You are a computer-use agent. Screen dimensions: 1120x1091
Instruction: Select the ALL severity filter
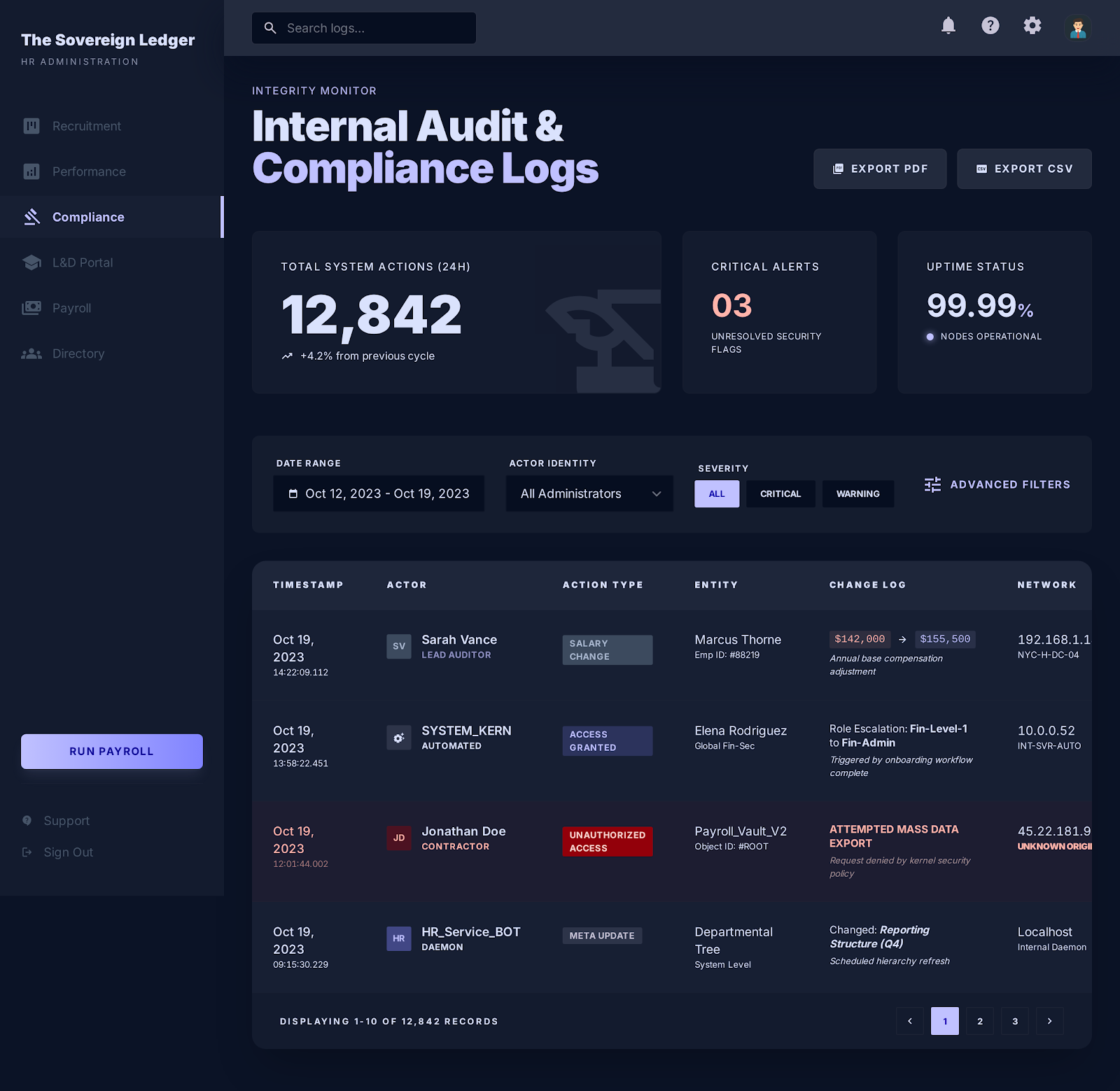coord(717,494)
